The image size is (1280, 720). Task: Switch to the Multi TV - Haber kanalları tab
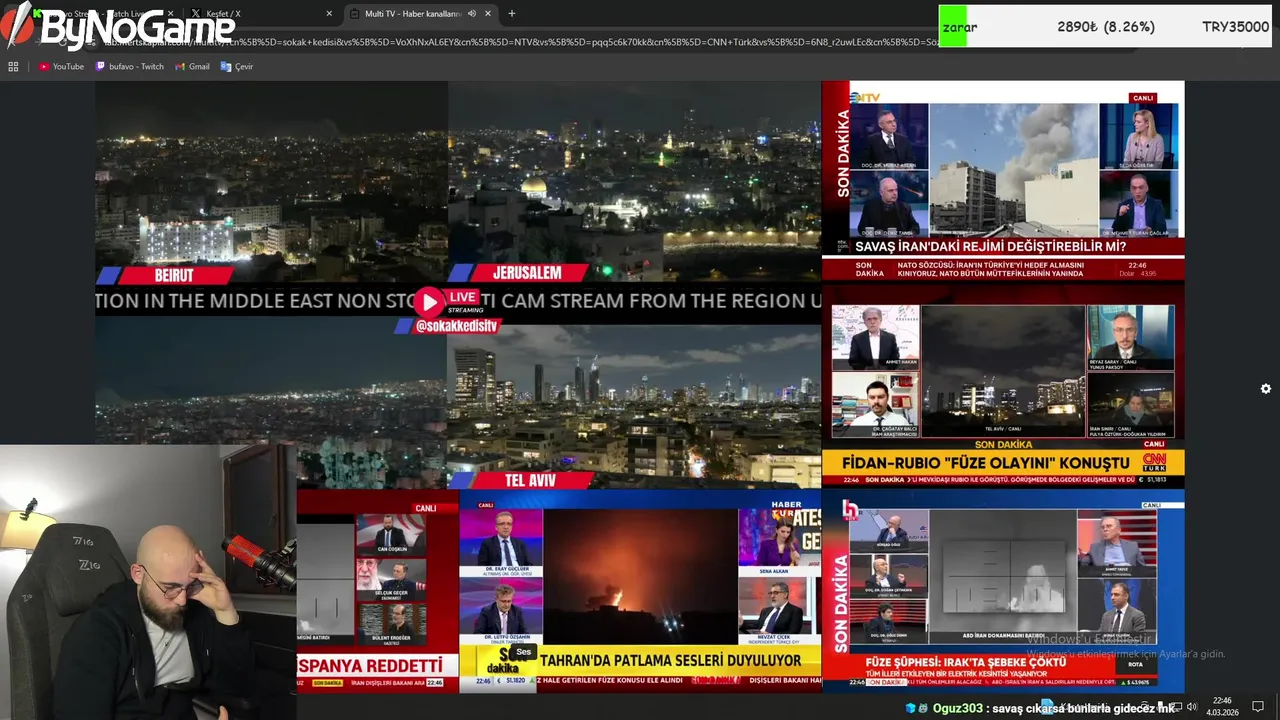[420, 14]
